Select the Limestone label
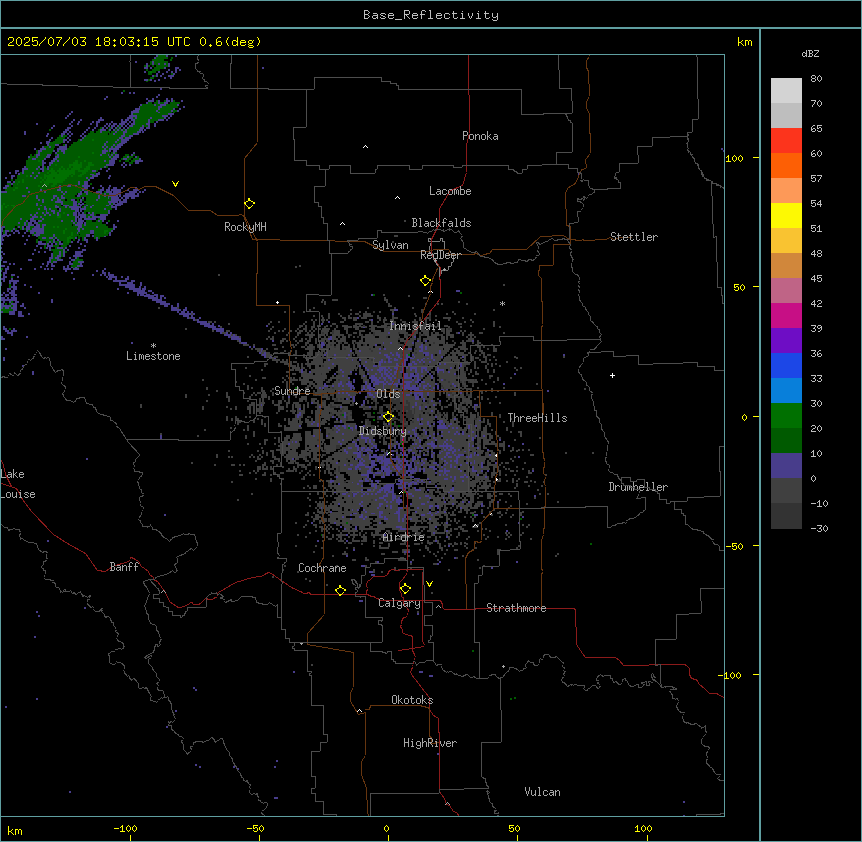The image size is (862, 842). click(153, 356)
